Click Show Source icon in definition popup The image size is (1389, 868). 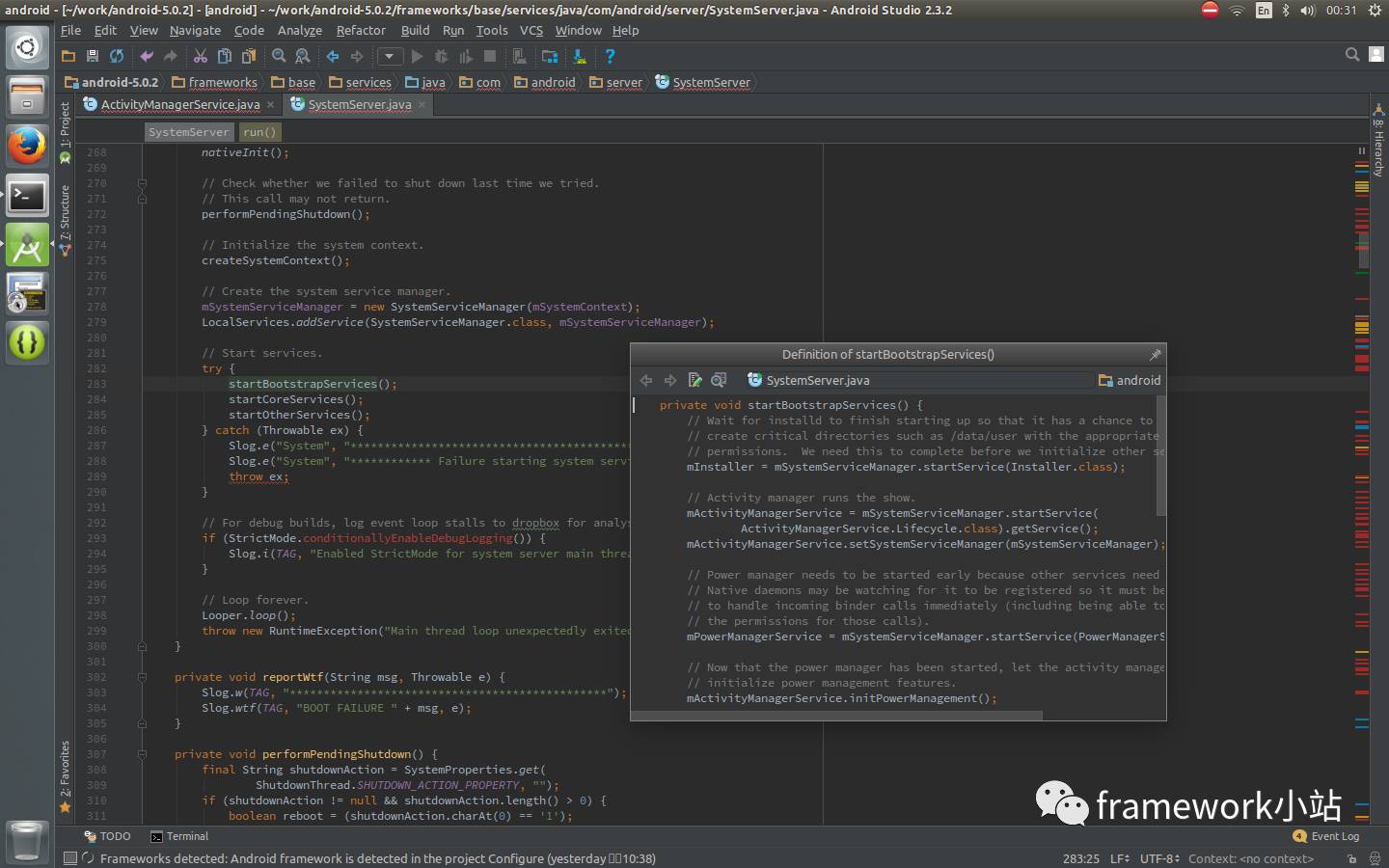(719, 380)
